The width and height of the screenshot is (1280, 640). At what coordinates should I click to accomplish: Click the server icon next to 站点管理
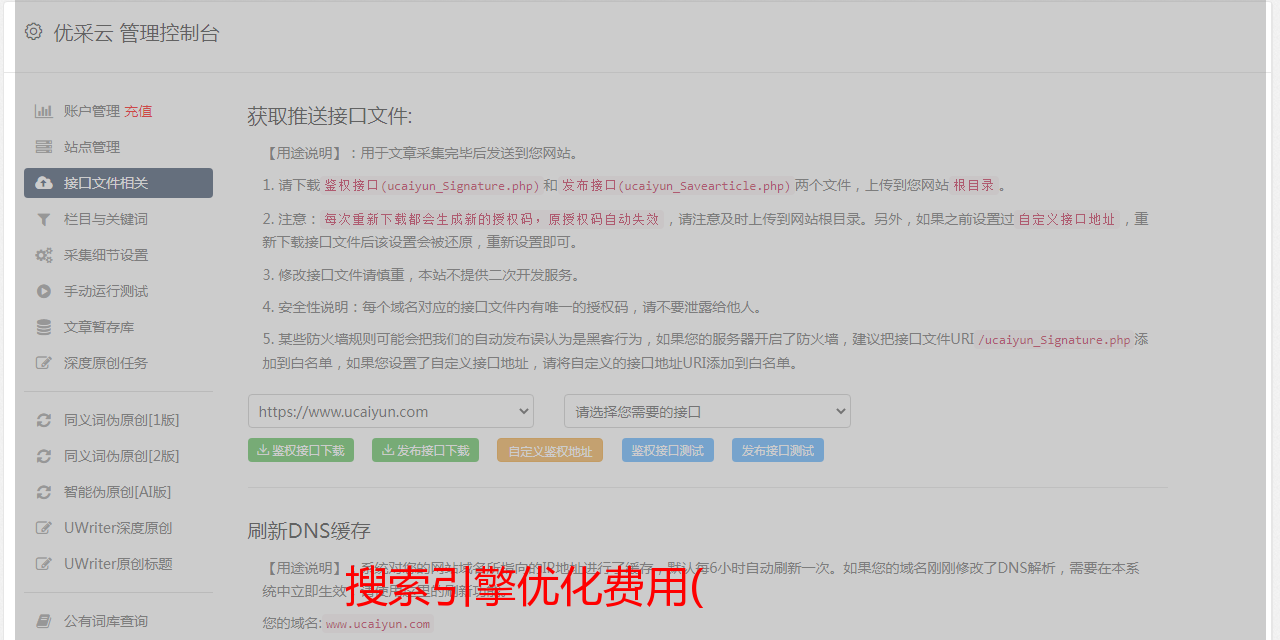pos(44,147)
